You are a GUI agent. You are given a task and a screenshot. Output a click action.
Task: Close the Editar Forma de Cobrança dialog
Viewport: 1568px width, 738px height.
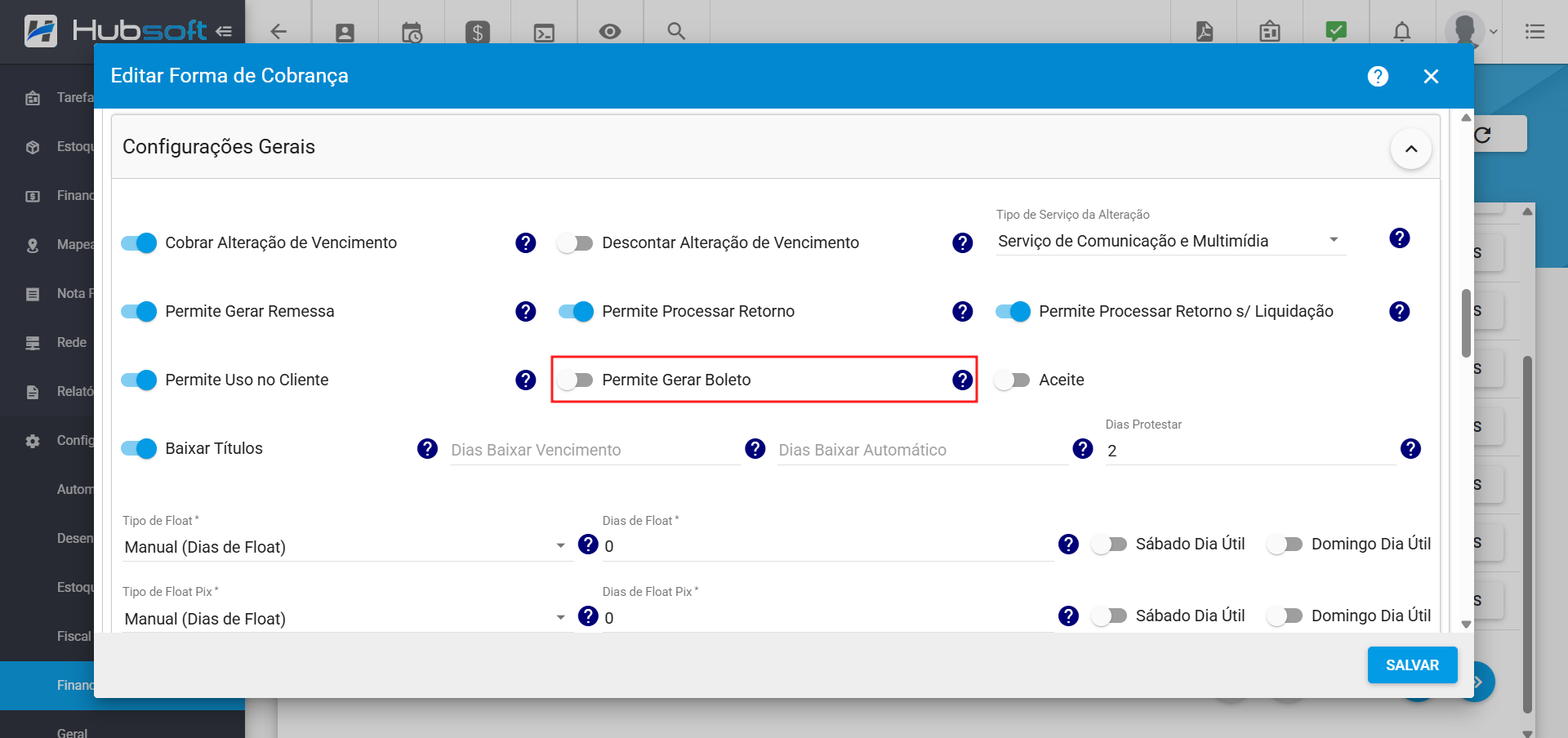pyautogui.click(x=1431, y=76)
